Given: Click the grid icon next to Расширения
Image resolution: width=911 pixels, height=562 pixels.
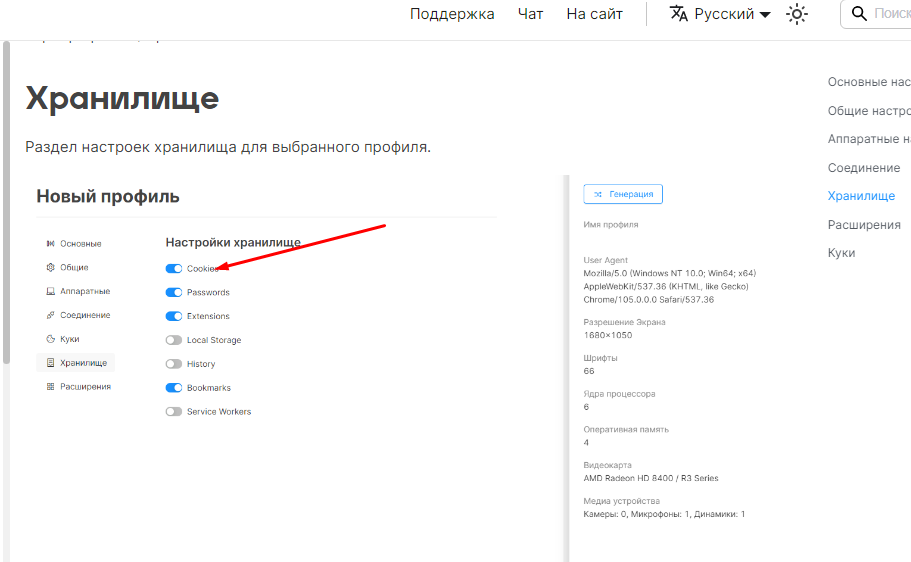Looking at the screenshot, I should pyautogui.click(x=51, y=386).
